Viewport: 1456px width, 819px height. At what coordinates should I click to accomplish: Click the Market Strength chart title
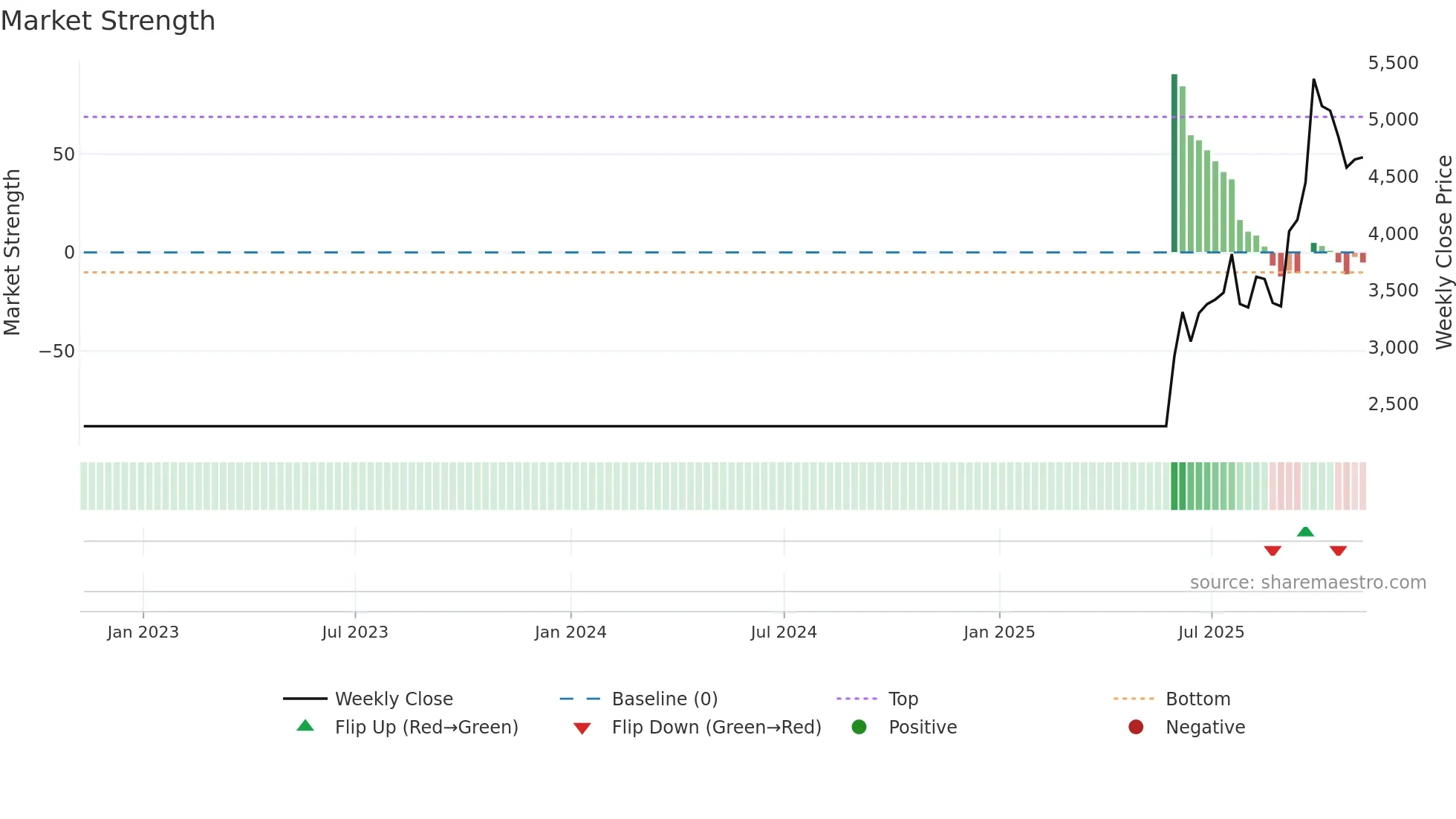point(108,21)
